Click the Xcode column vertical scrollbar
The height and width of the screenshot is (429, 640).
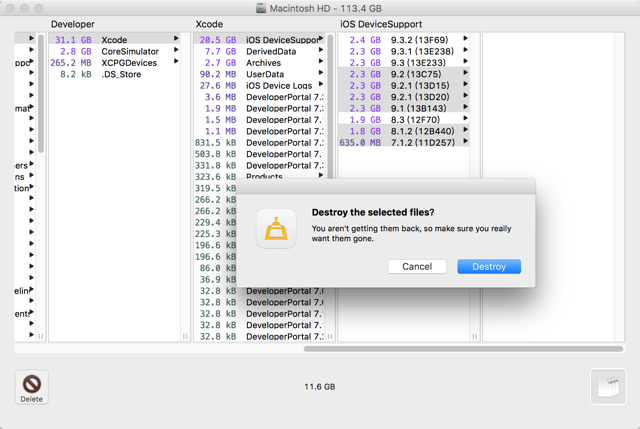pyautogui.click(x=330, y=106)
